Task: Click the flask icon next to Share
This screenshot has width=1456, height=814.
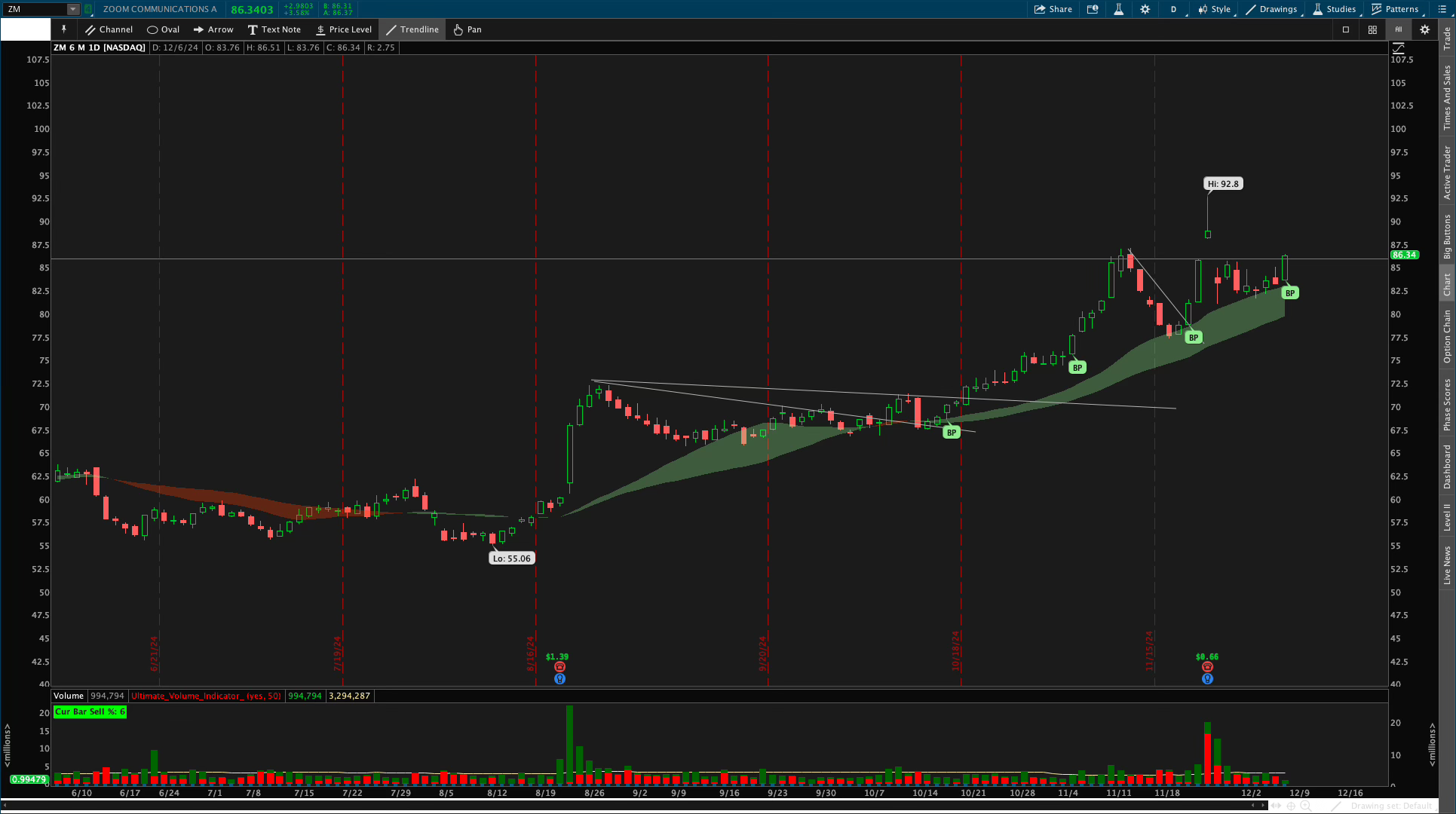Action: pyautogui.click(x=1118, y=9)
